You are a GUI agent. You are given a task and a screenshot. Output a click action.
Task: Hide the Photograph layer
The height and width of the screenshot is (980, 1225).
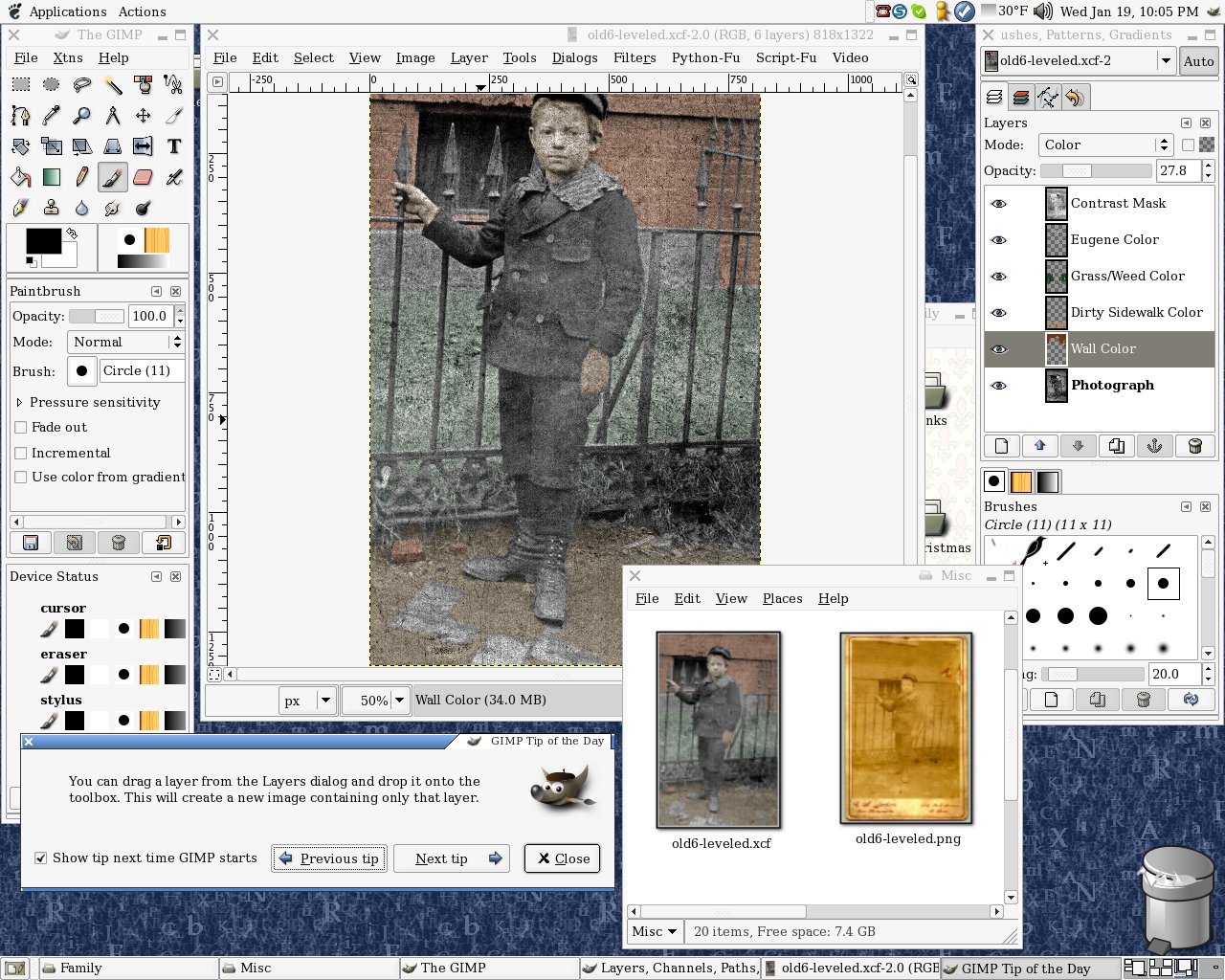[x=999, y=386]
